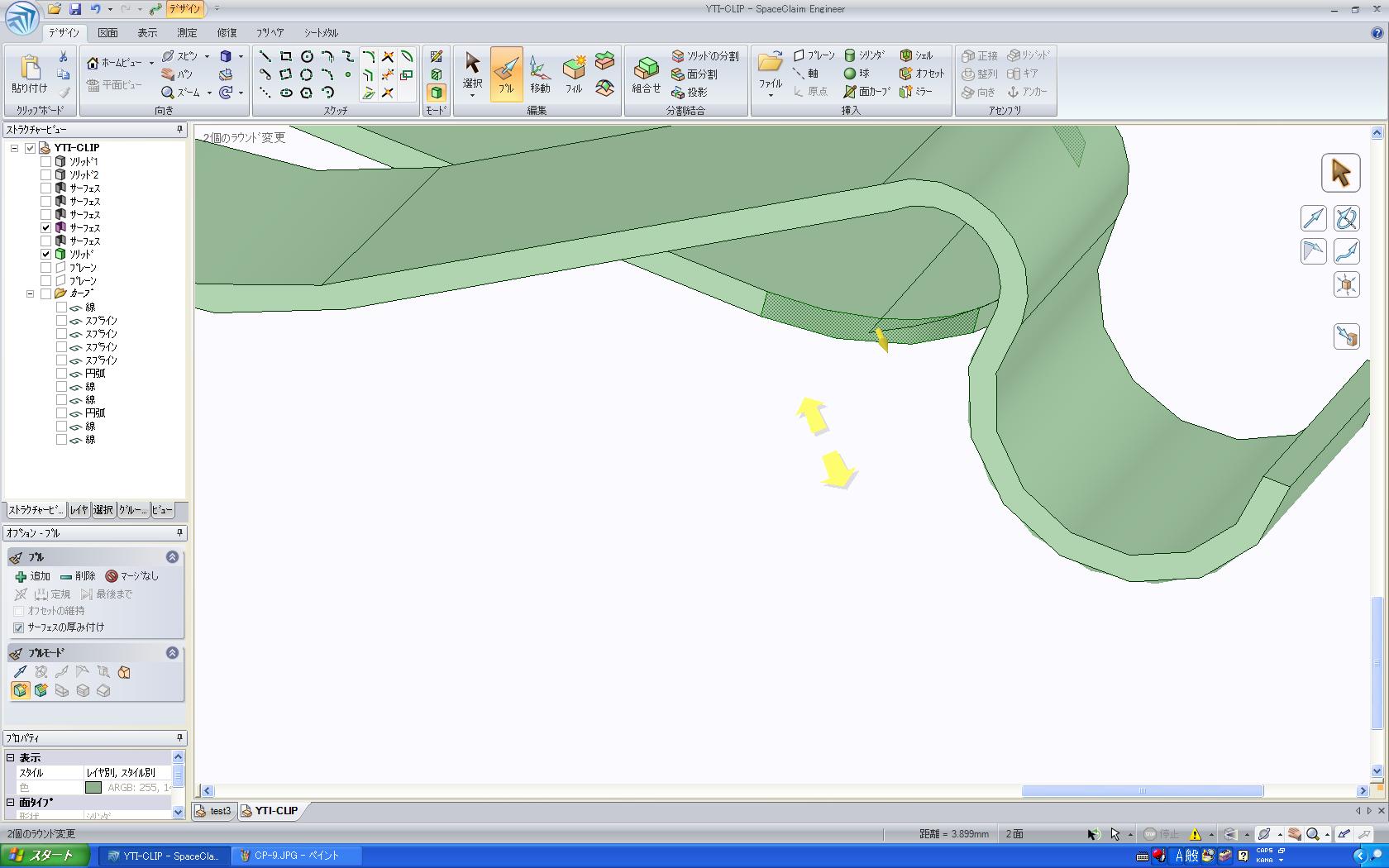
Task: Click the シェル (Shell) tool
Action: 916,55
